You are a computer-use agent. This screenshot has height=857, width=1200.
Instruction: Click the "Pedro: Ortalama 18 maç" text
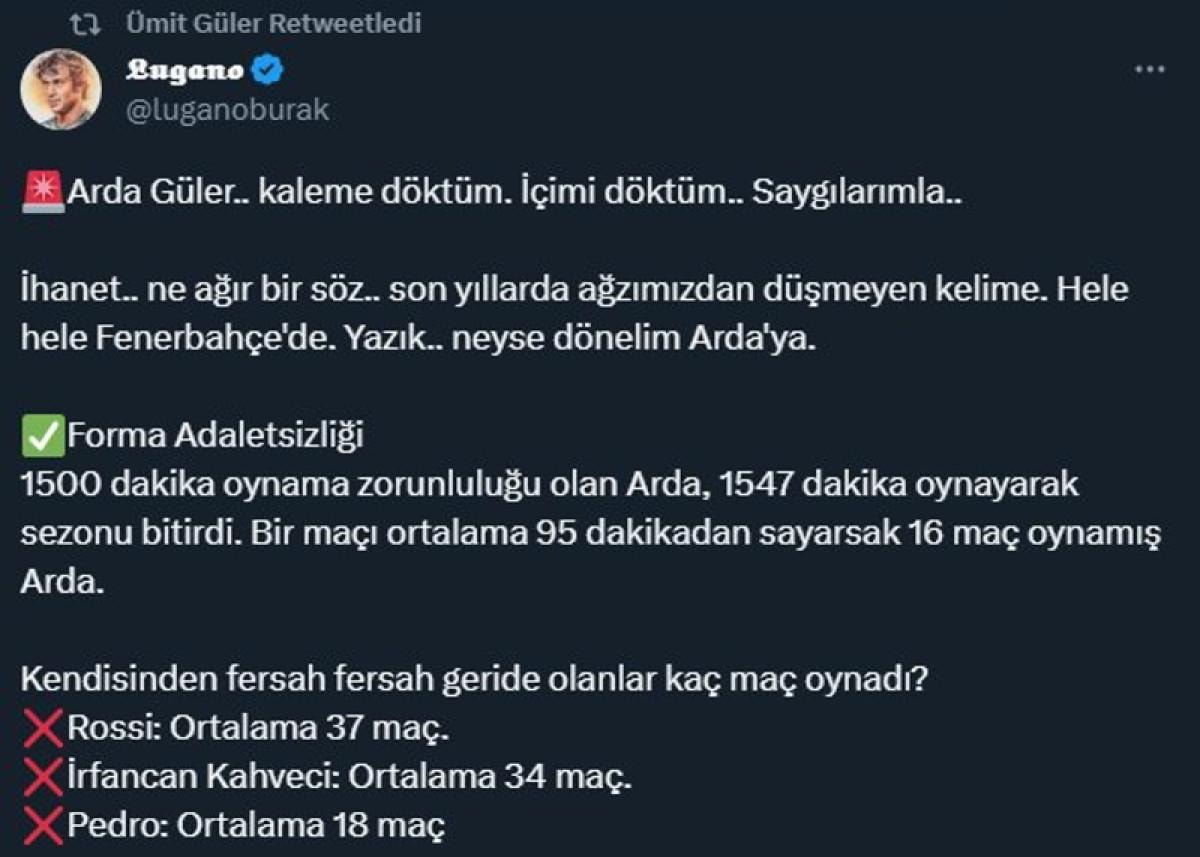click(255, 827)
